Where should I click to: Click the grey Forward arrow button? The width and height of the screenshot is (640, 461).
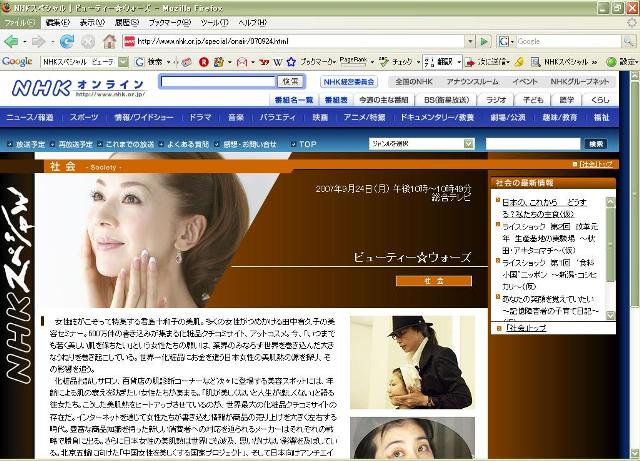tap(39, 41)
